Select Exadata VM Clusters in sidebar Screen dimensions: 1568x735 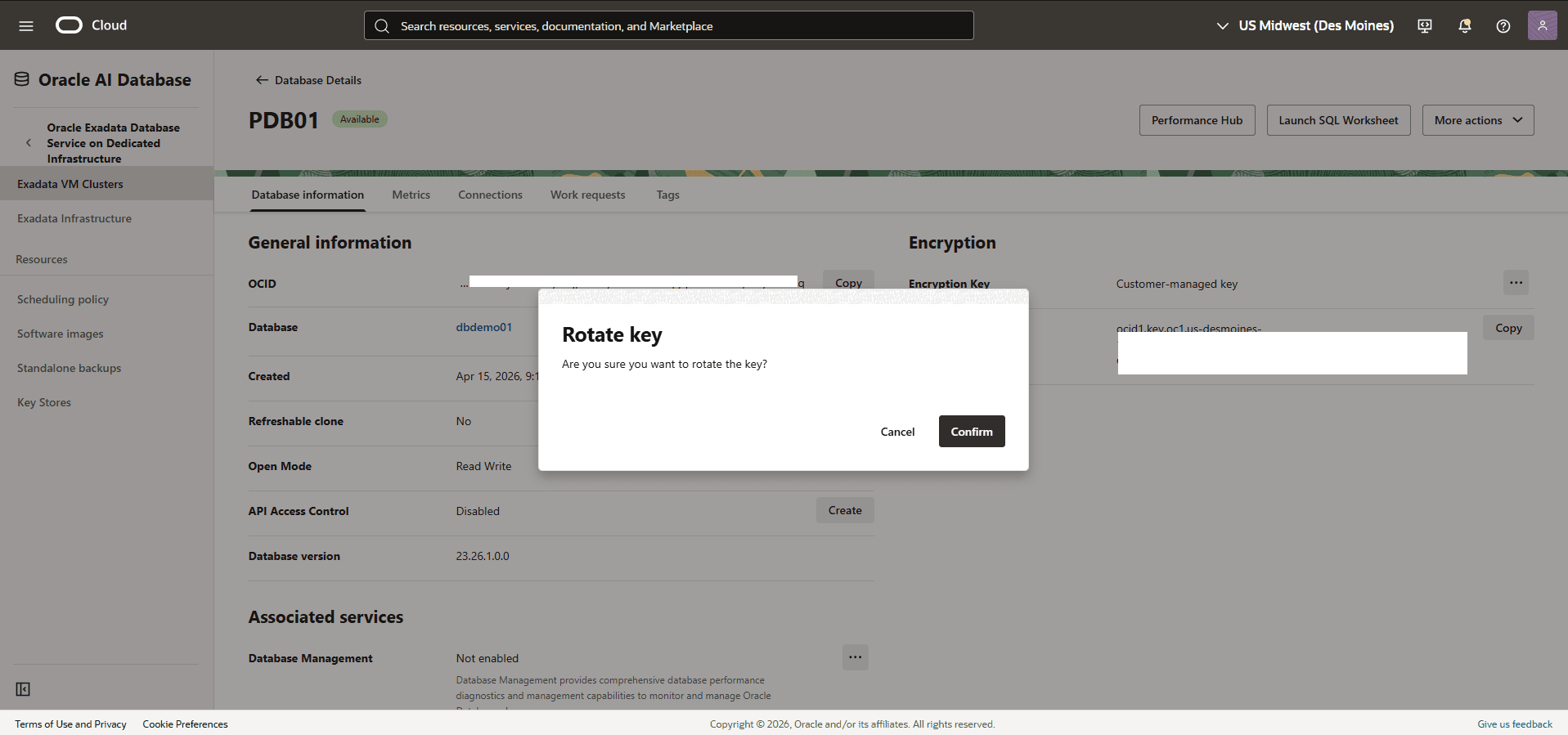pos(107,184)
